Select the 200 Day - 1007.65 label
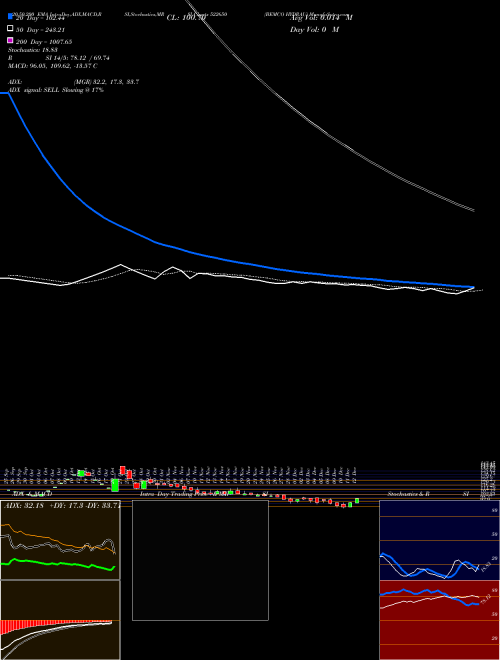 pyautogui.click(x=44, y=42)
